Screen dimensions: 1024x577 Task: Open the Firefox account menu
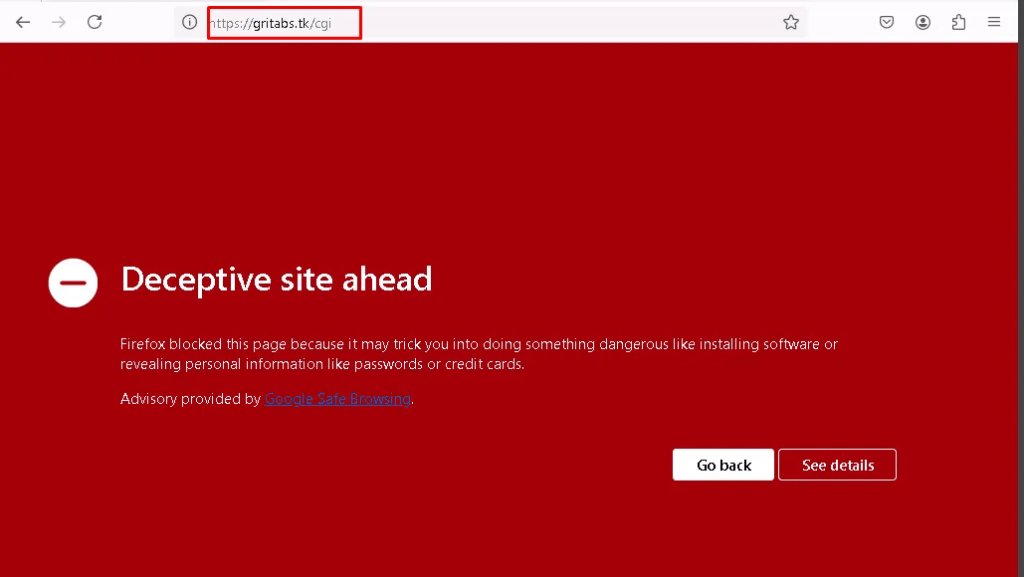click(923, 22)
